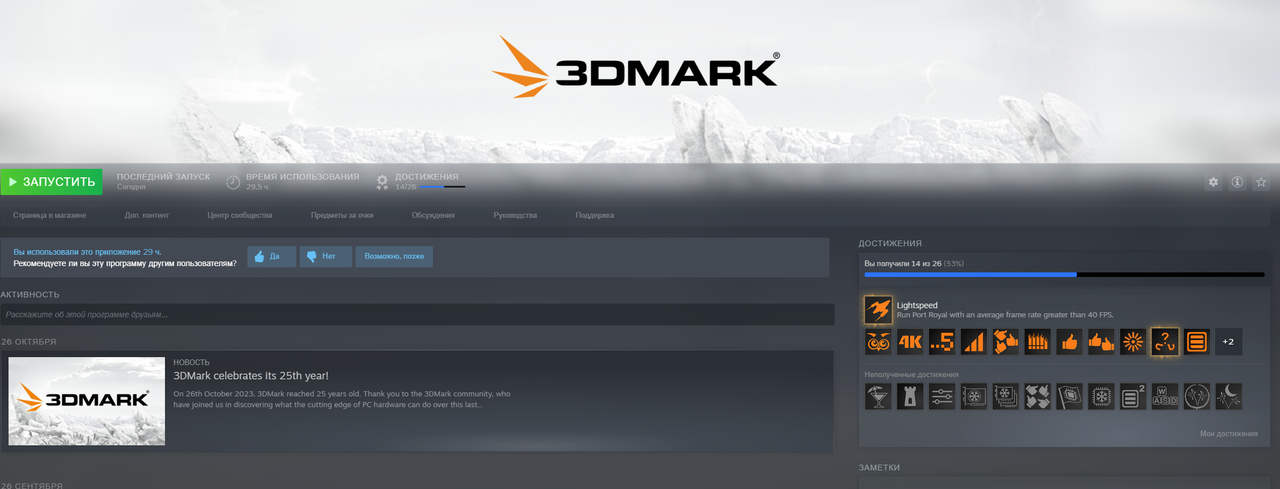Select the locked cocktail glass achievement
Screen dimensions: 1280x489
coord(878,396)
